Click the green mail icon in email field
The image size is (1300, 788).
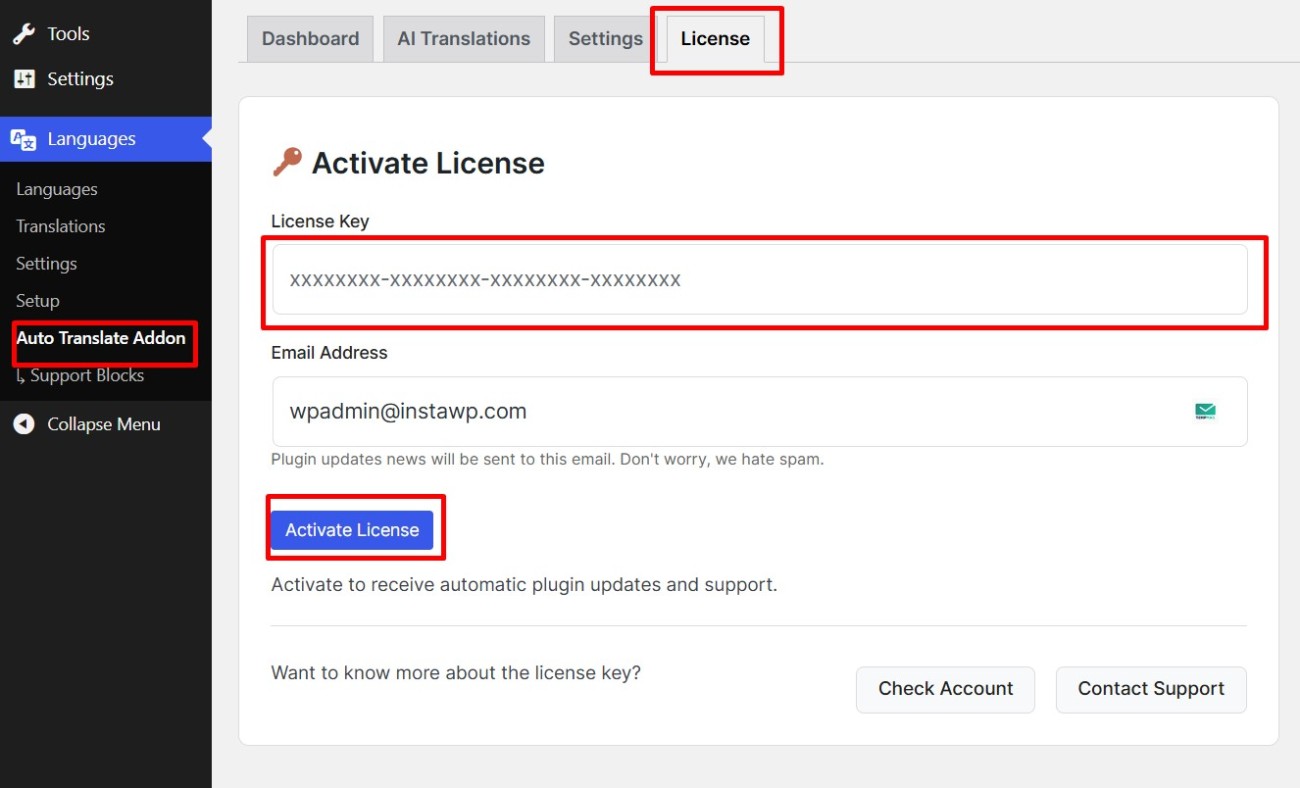point(1205,411)
